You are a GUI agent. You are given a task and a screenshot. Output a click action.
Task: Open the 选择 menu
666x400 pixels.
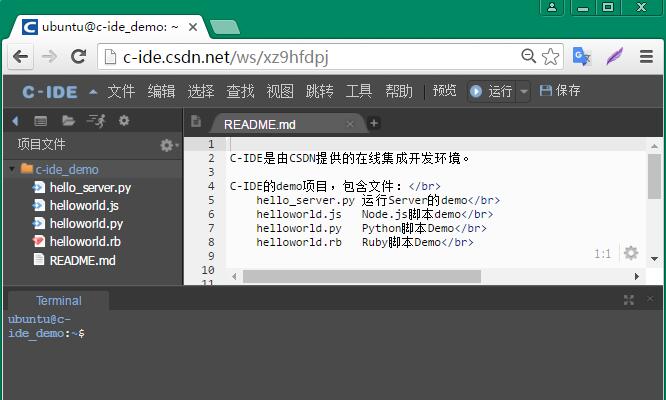pos(201,91)
